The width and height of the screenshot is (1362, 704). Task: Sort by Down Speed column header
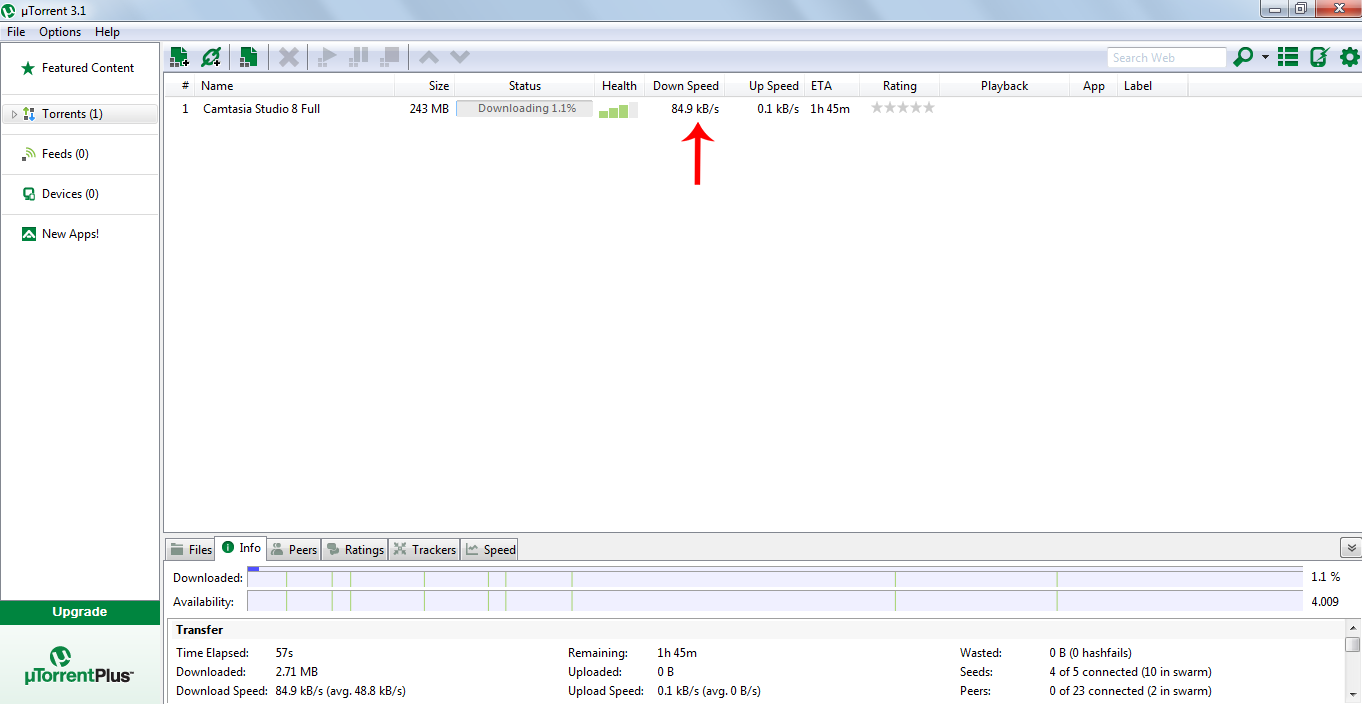tap(685, 86)
